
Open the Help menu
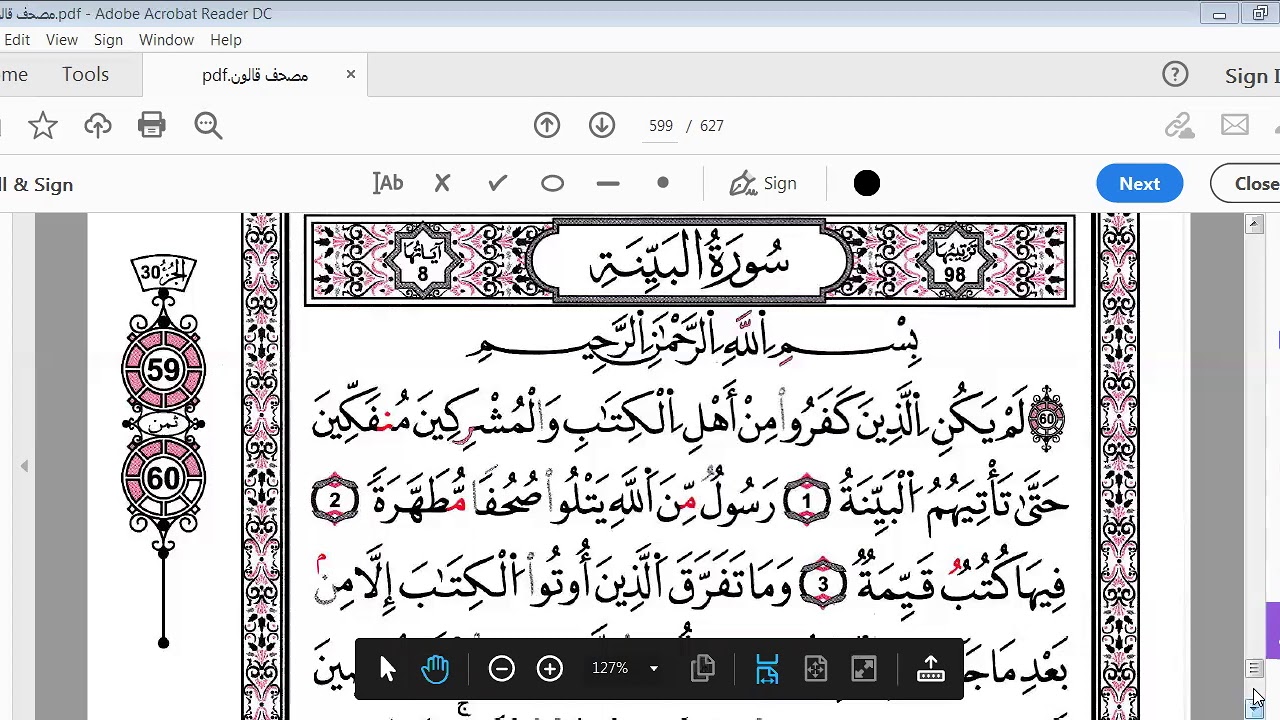pyautogui.click(x=226, y=40)
